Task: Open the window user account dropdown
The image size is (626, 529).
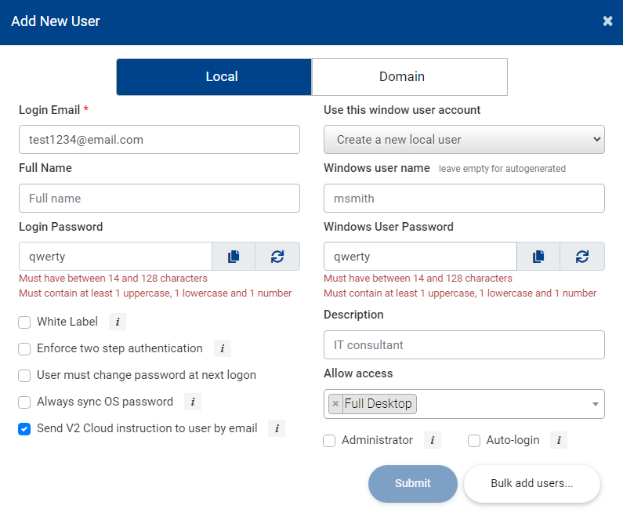Action: click(464, 140)
